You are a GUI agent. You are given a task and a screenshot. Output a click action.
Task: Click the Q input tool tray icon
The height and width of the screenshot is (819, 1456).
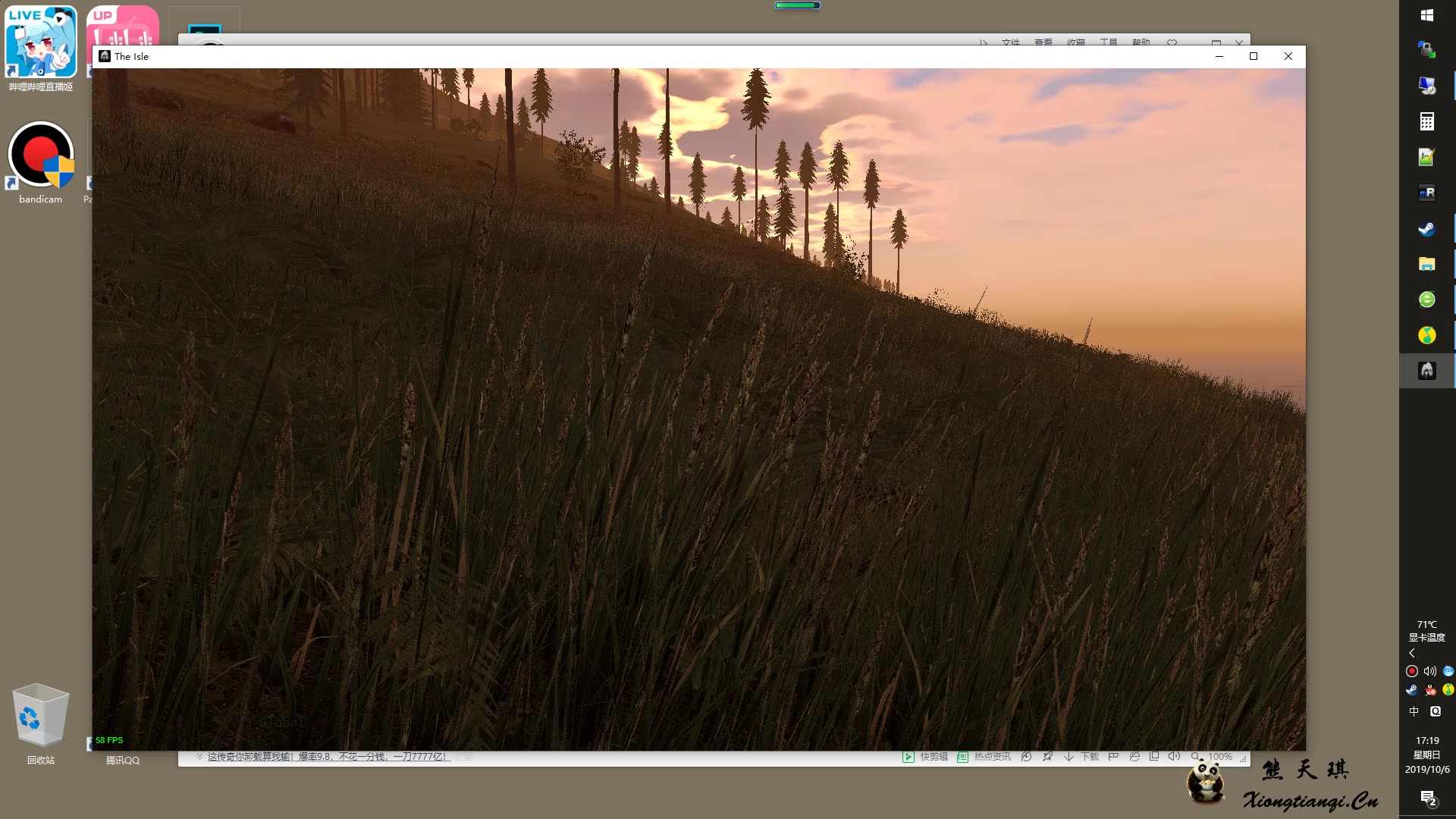(x=1435, y=711)
